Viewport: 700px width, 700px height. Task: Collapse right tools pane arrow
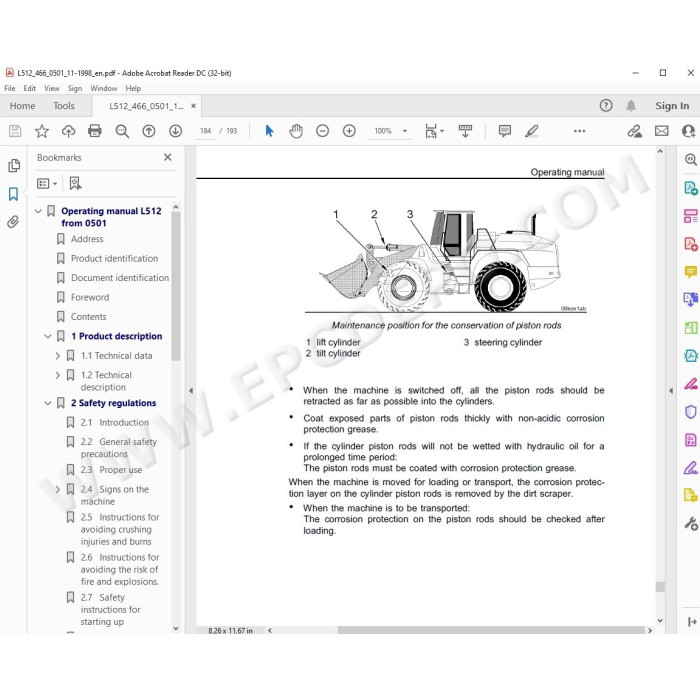671,391
